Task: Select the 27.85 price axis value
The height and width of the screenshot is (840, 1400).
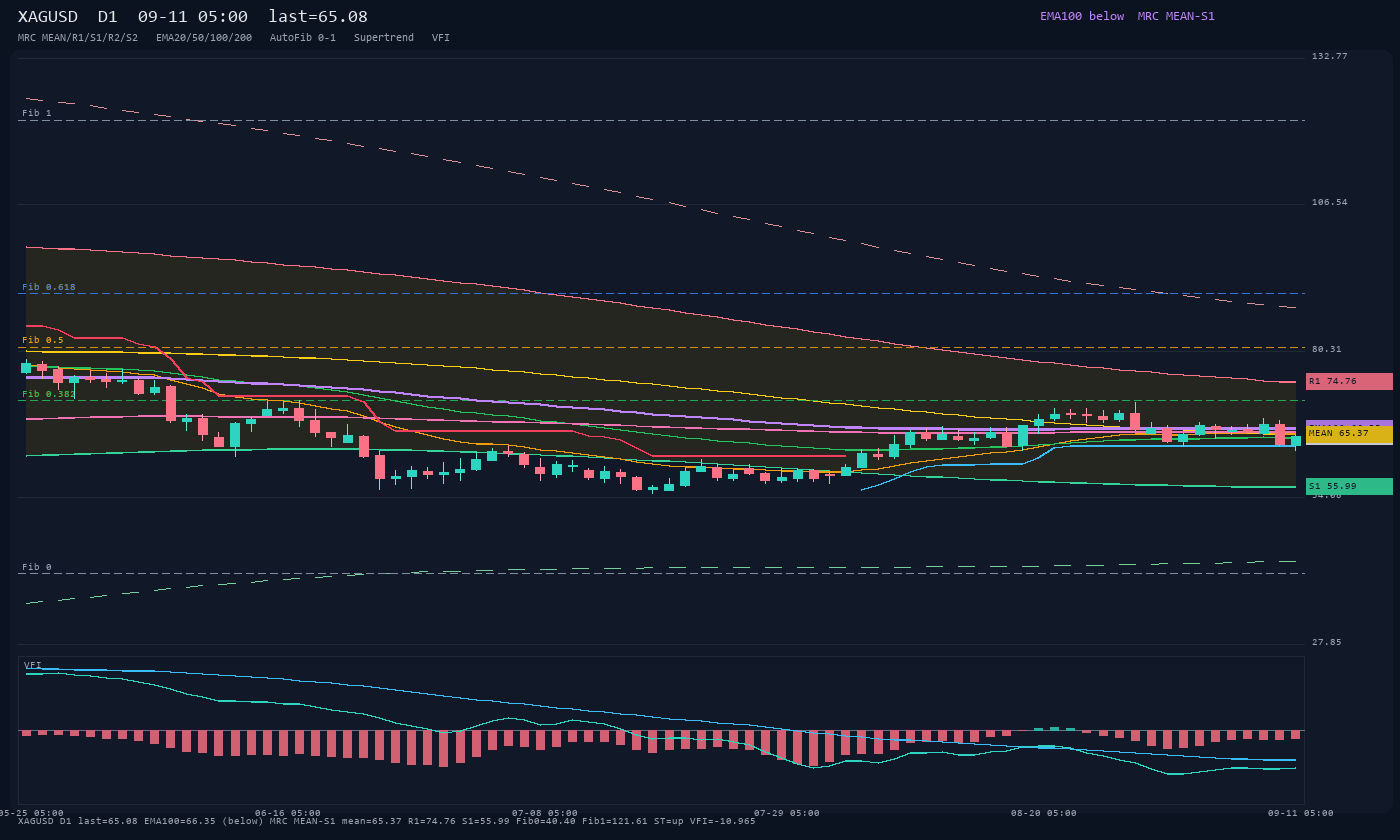Action: [x=1327, y=642]
